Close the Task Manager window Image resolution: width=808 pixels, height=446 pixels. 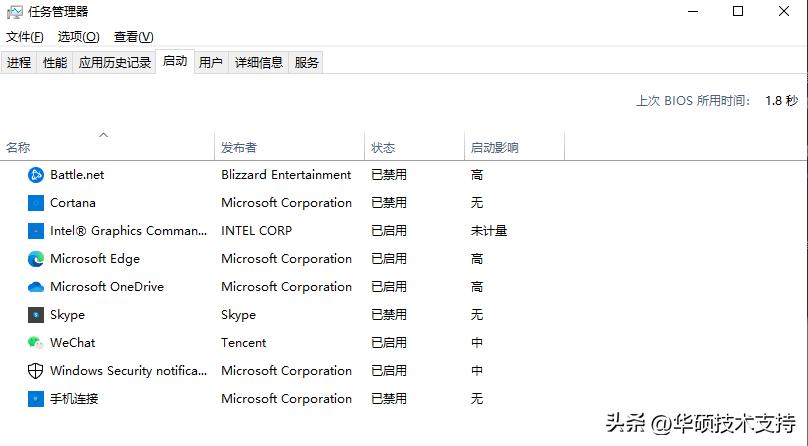[784, 11]
